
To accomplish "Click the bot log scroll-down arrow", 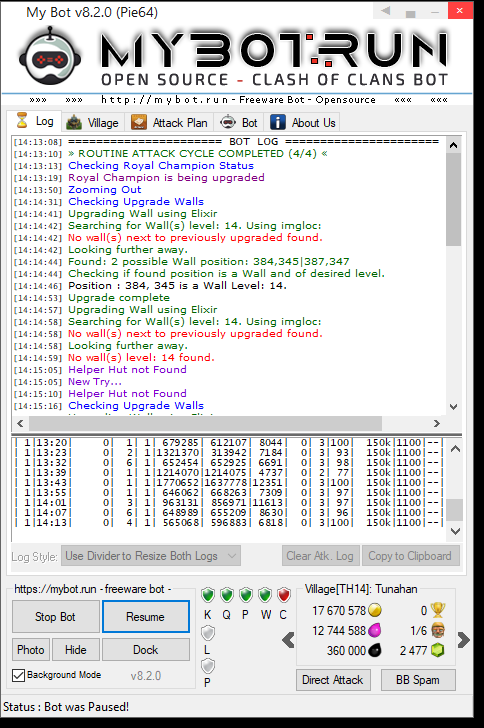I will (x=454, y=407).
